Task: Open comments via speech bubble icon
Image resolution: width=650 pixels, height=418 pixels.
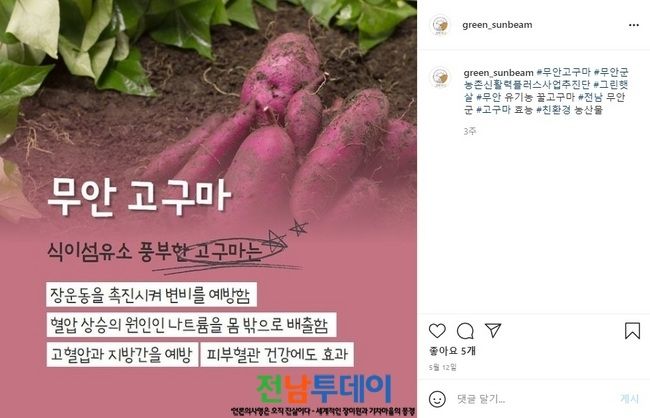Action: click(465, 331)
